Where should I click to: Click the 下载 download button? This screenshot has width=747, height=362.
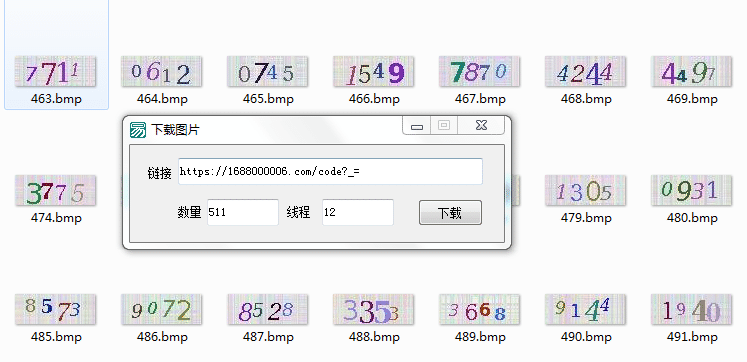tap(450, 212)
